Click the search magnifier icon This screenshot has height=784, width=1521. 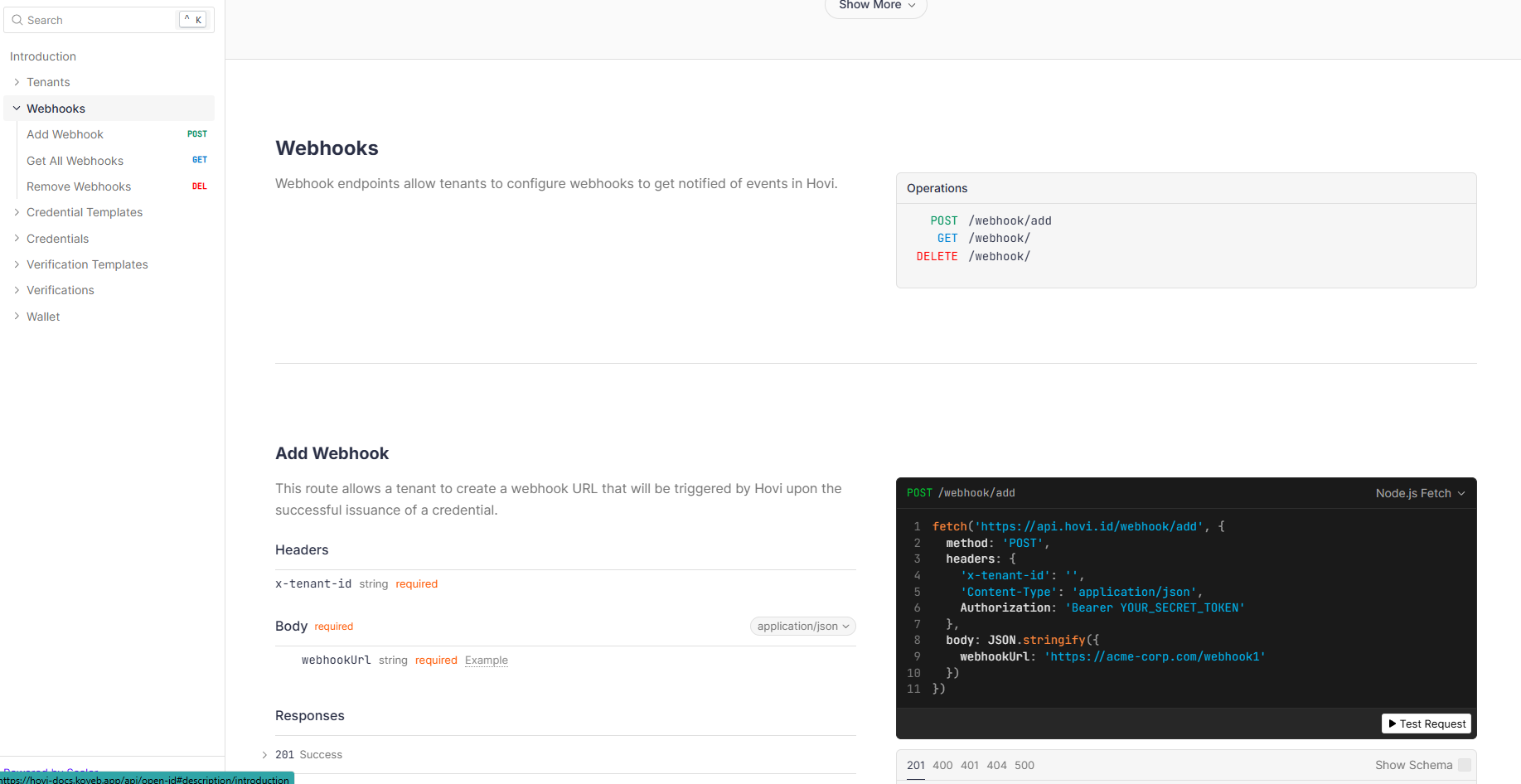tap(17, 20)
